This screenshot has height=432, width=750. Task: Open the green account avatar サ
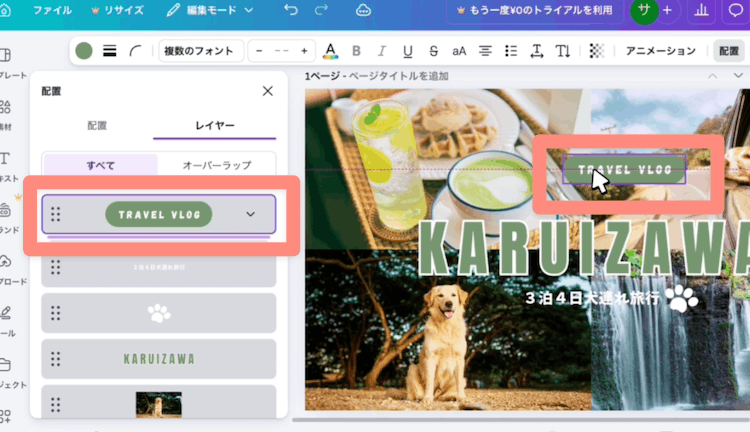click(644, 10)
